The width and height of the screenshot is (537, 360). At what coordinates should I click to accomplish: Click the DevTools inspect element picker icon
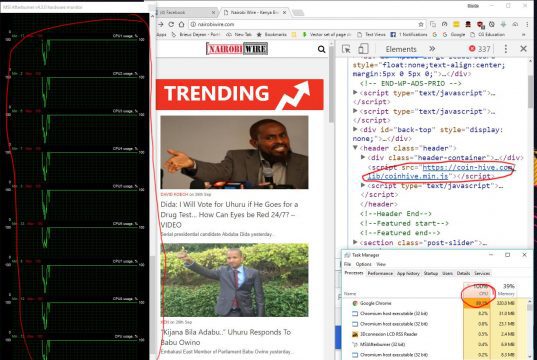[346, 49]
